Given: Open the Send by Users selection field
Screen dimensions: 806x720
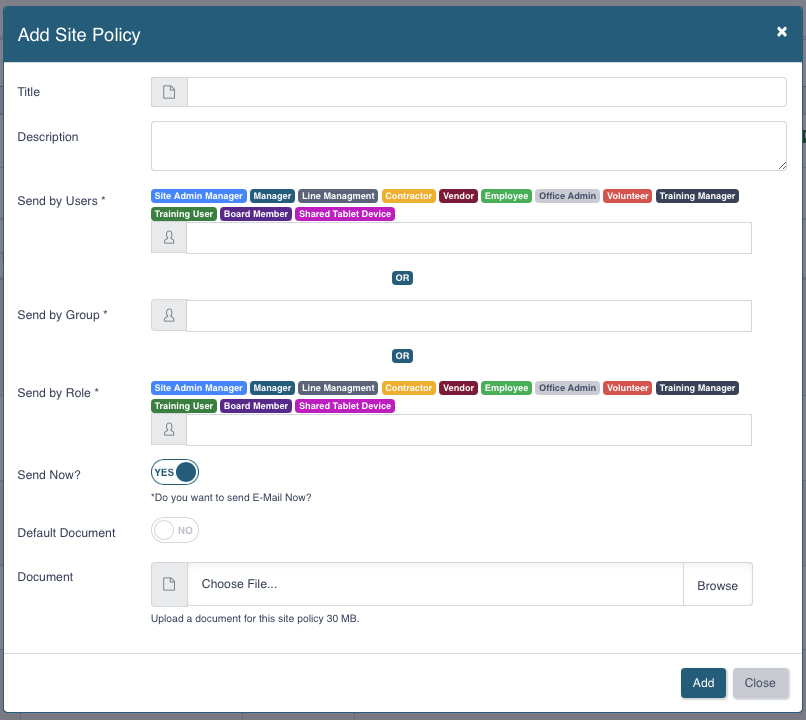Looking at the screenshot, I should click(469, 238).
